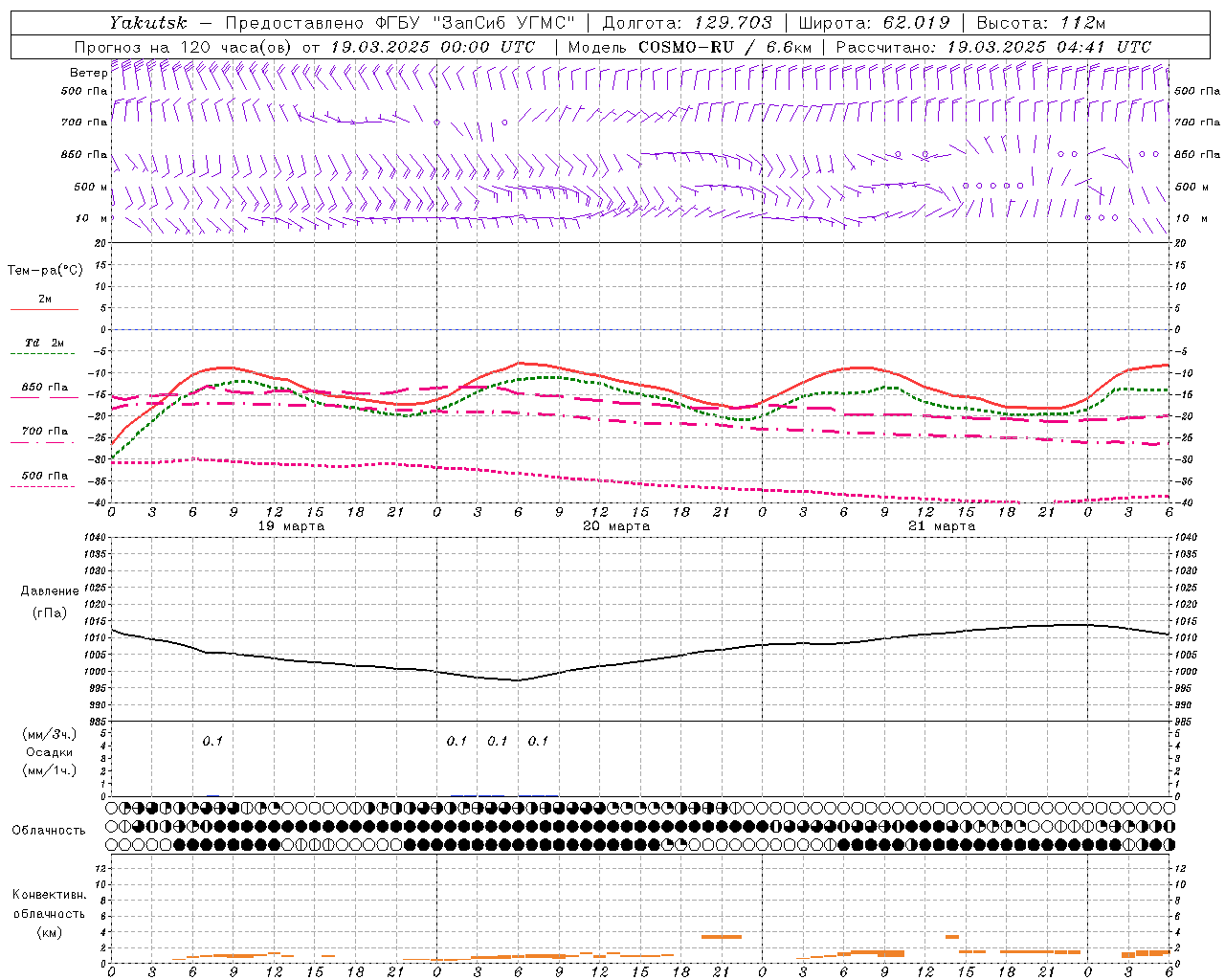Click 'Прогноз на 120 часа(ов)' forecast text
The width and height of the screenshot is (1225, 980).
pyautogui.click(x=184, y=47)
